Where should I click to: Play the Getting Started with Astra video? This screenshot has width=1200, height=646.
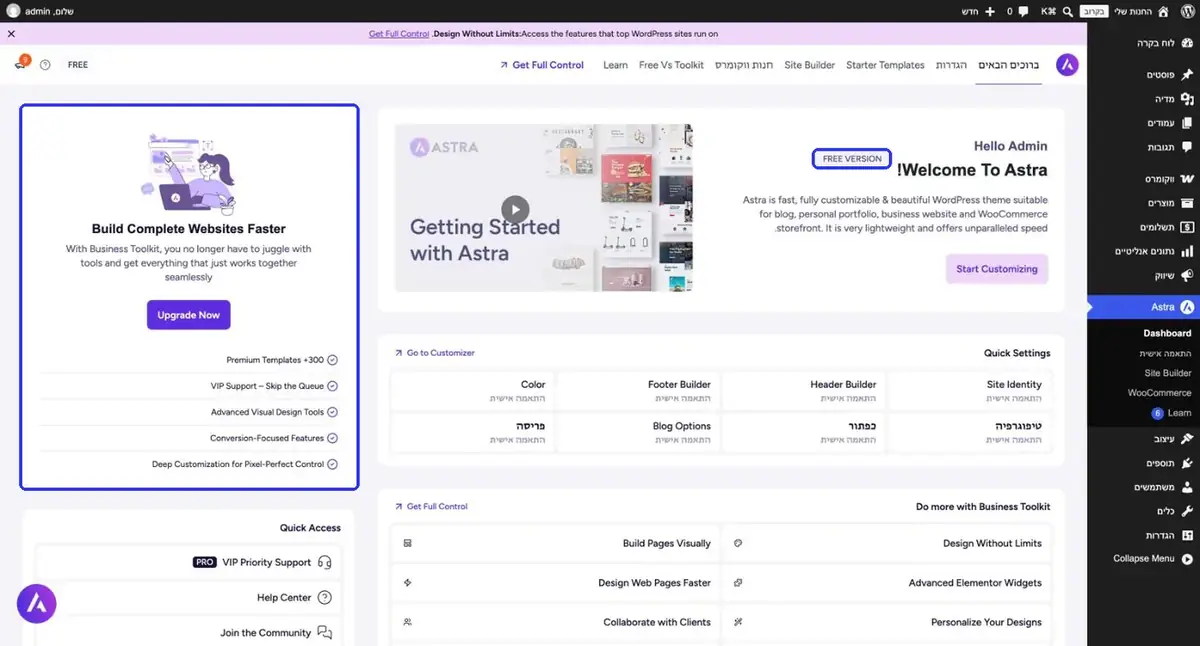point(515,208)
